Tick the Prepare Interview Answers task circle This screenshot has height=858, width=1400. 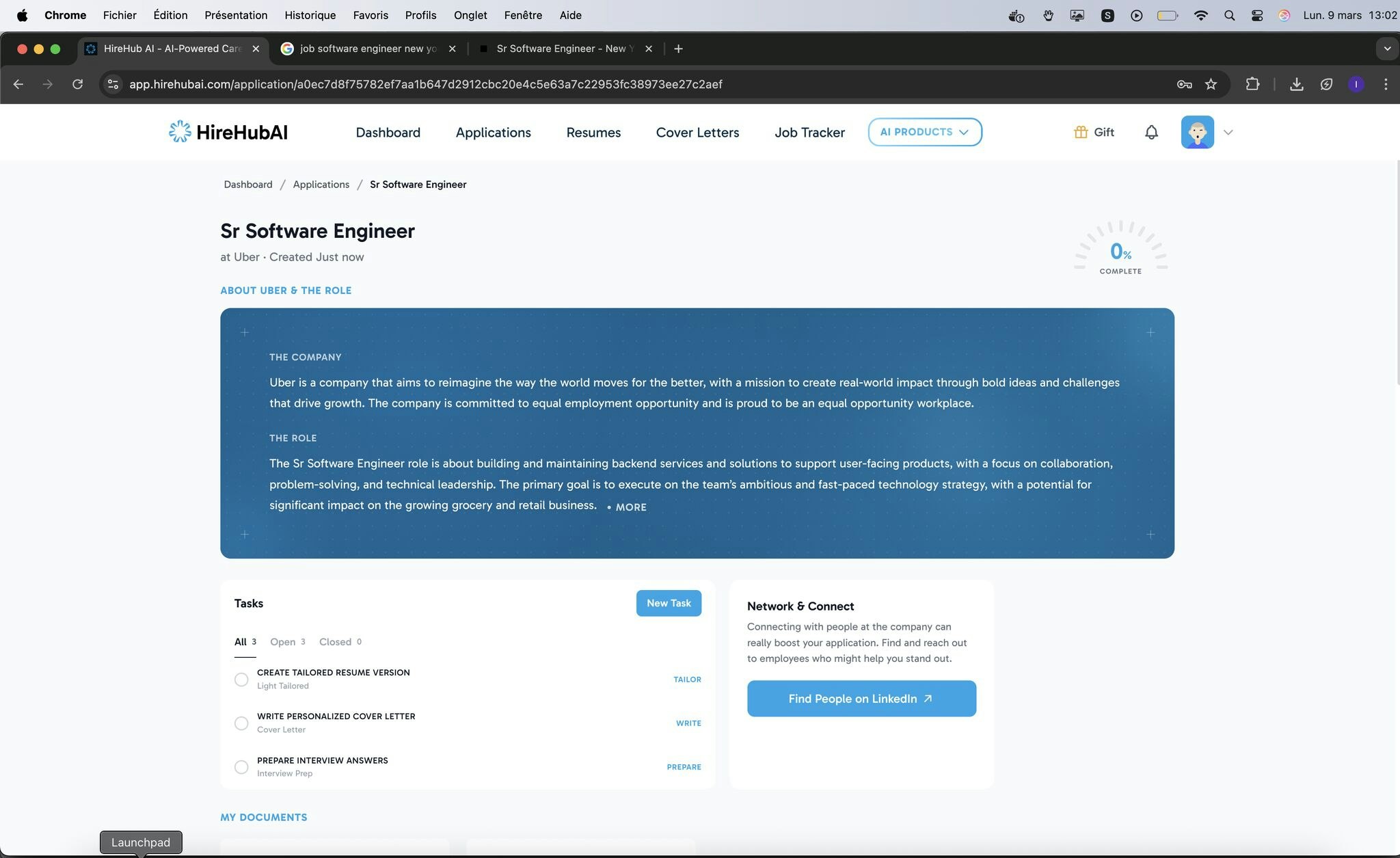tap(241, 767)
